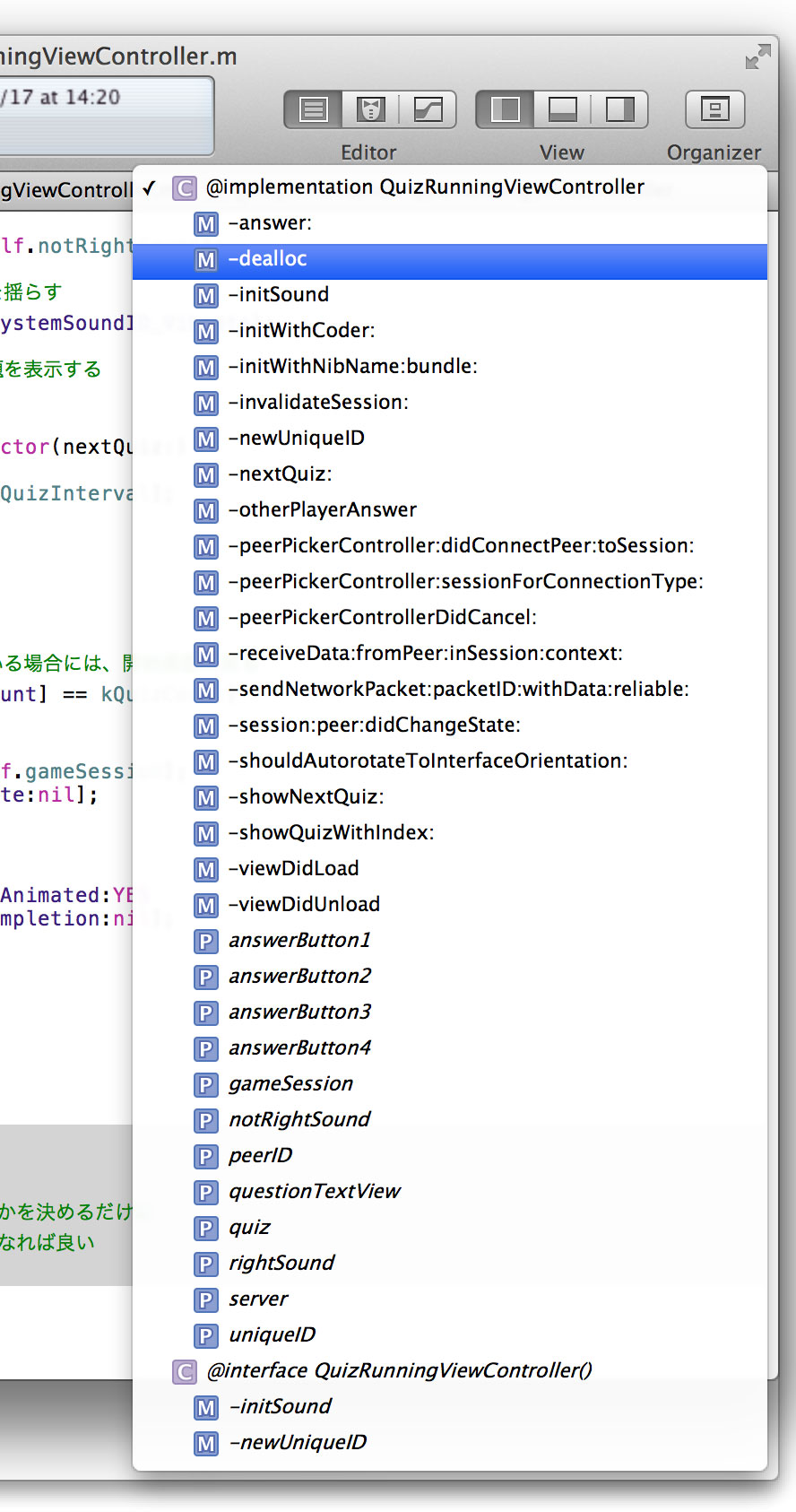This screenshot has width=796, height=1512.
Task: Select the uniqueID property
Action: pyautogui.click(x=450, y=1335)
